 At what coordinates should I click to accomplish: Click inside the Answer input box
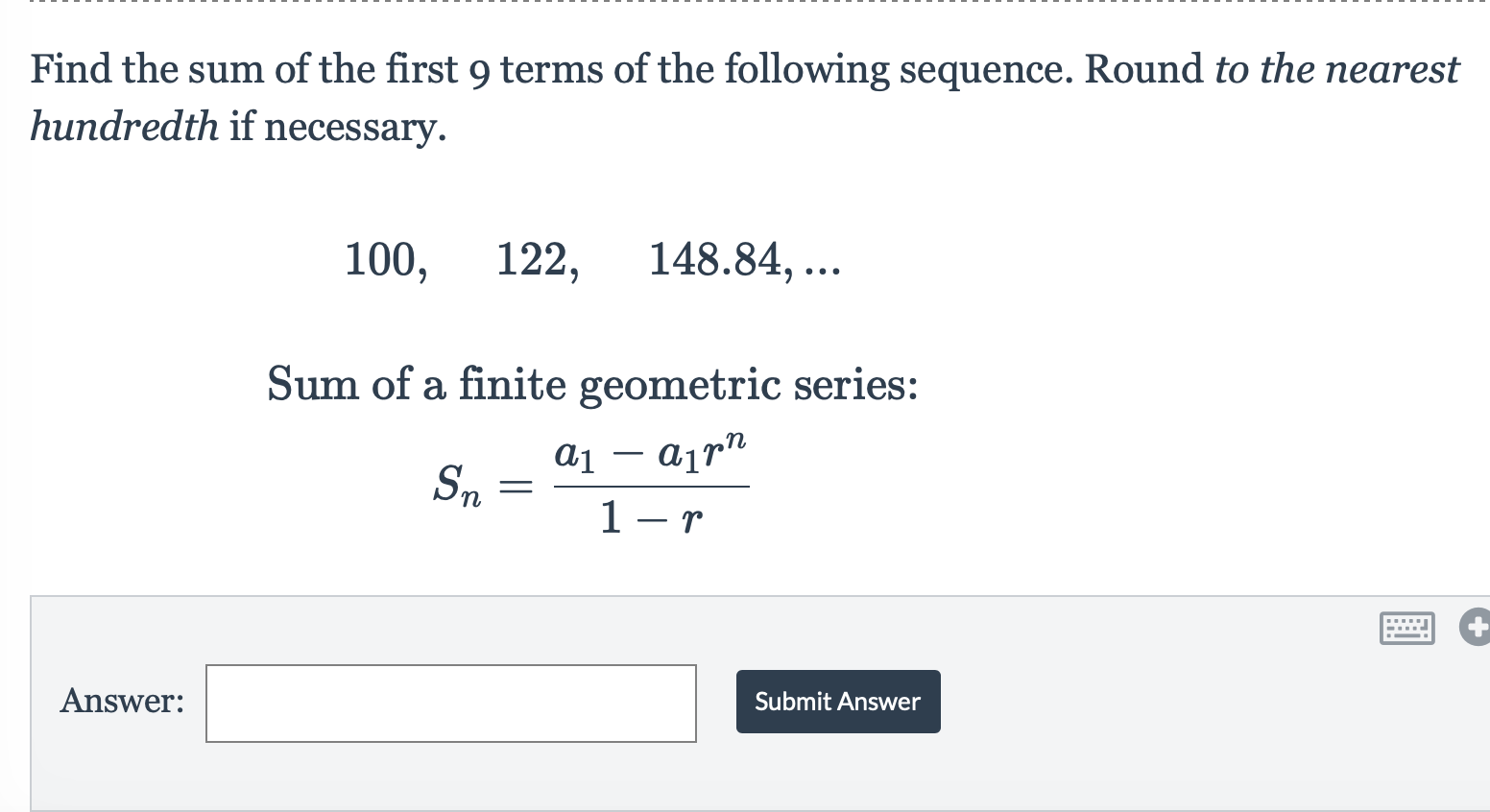coord(449,703)
